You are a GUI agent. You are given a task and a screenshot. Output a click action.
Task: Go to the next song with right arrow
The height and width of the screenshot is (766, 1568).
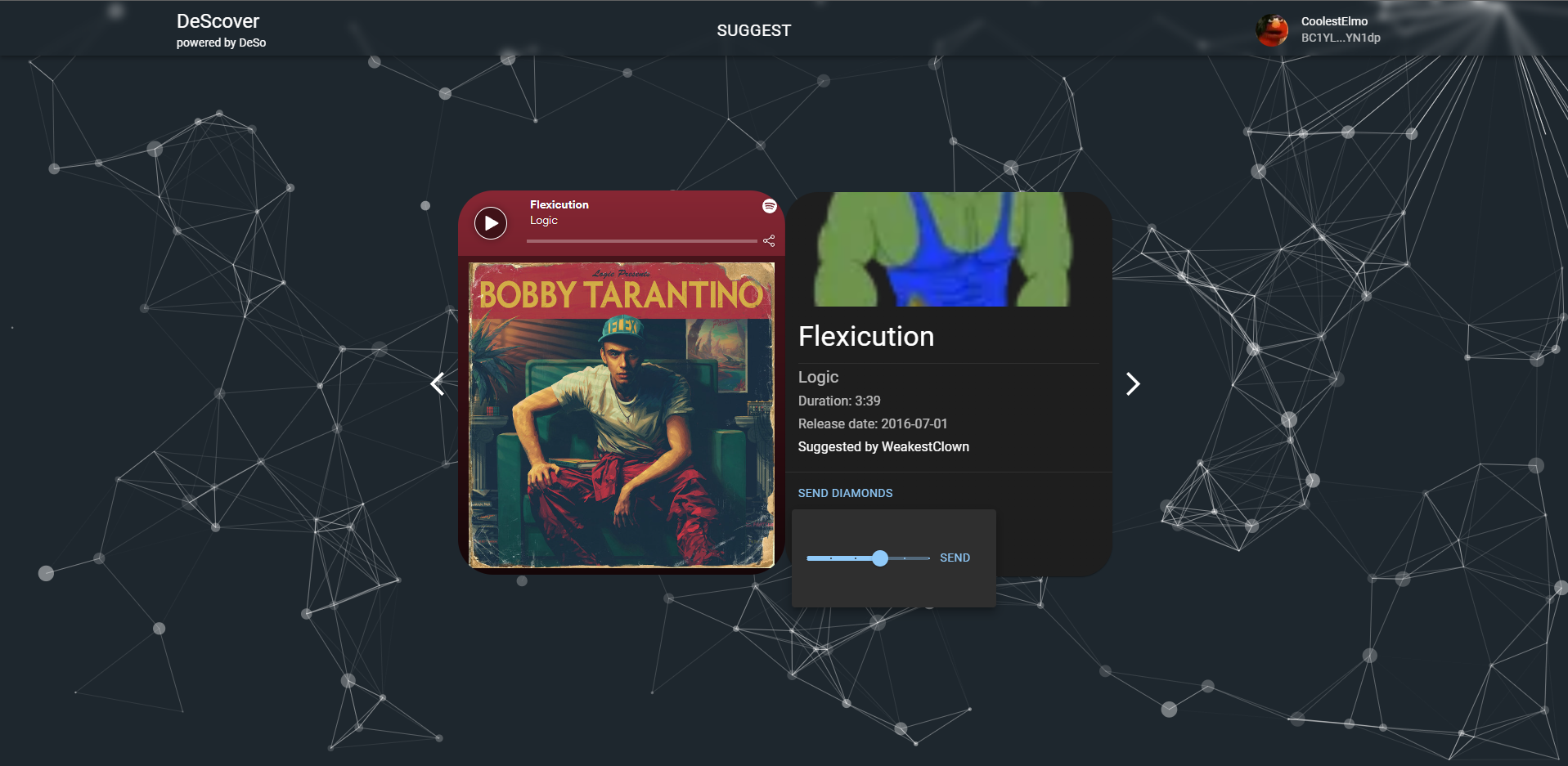[1133, 383]
